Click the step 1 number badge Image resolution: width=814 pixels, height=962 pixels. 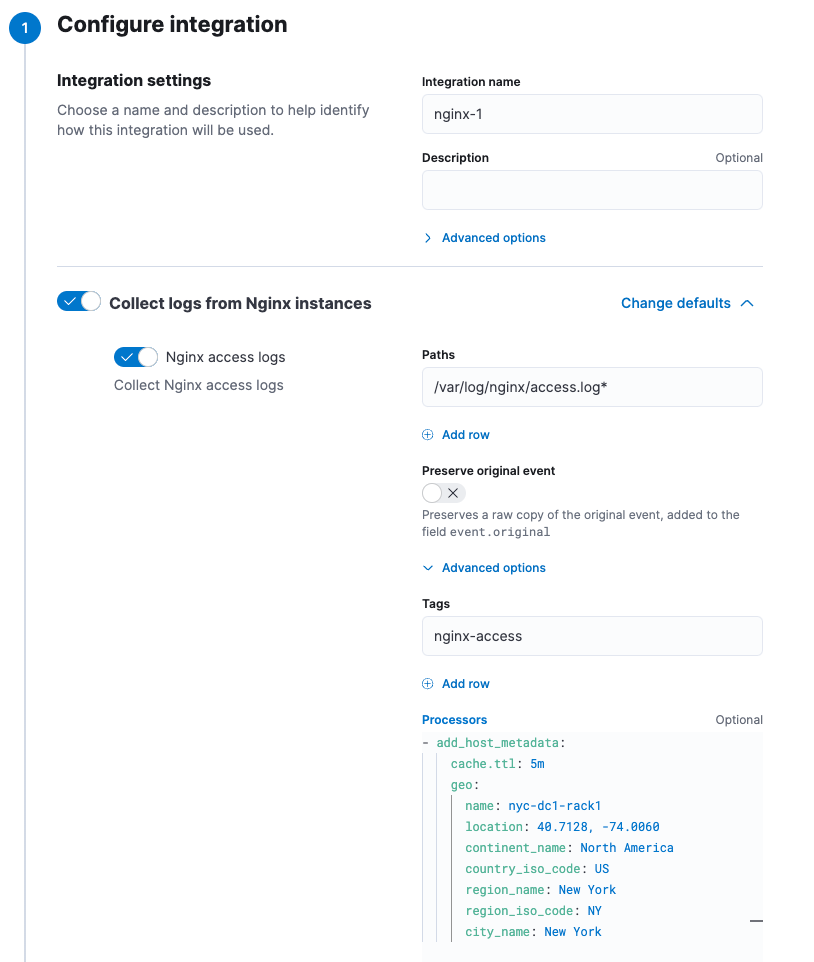point(25,28)
